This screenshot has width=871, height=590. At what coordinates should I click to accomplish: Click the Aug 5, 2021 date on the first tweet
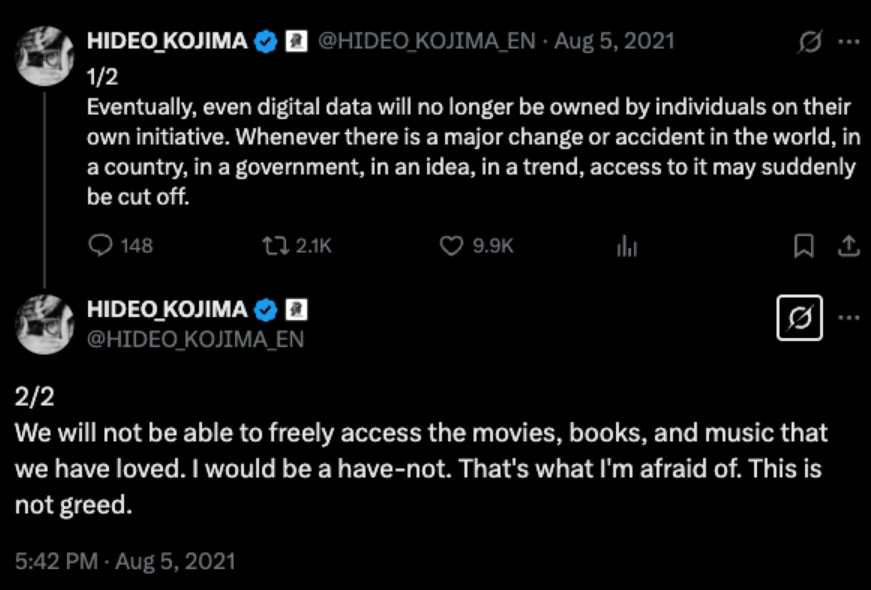(614, 41)
